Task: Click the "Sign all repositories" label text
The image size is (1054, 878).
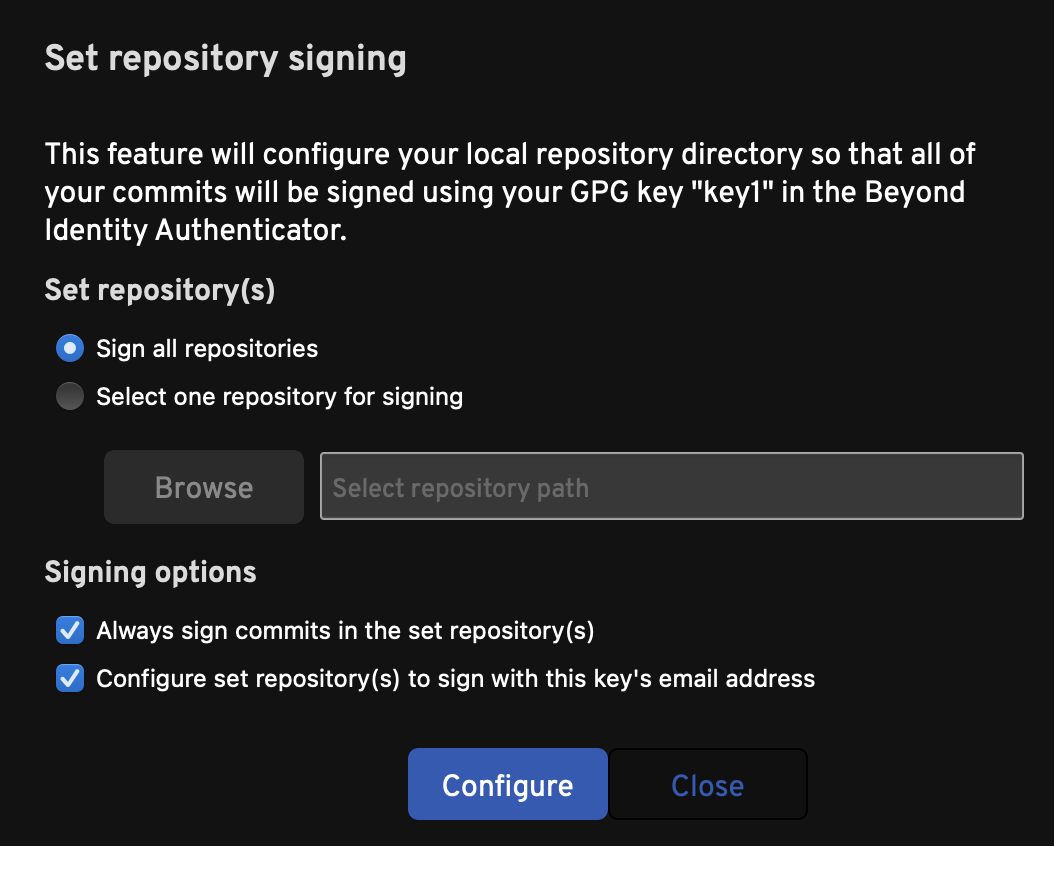Action: [x=207, y=349]
